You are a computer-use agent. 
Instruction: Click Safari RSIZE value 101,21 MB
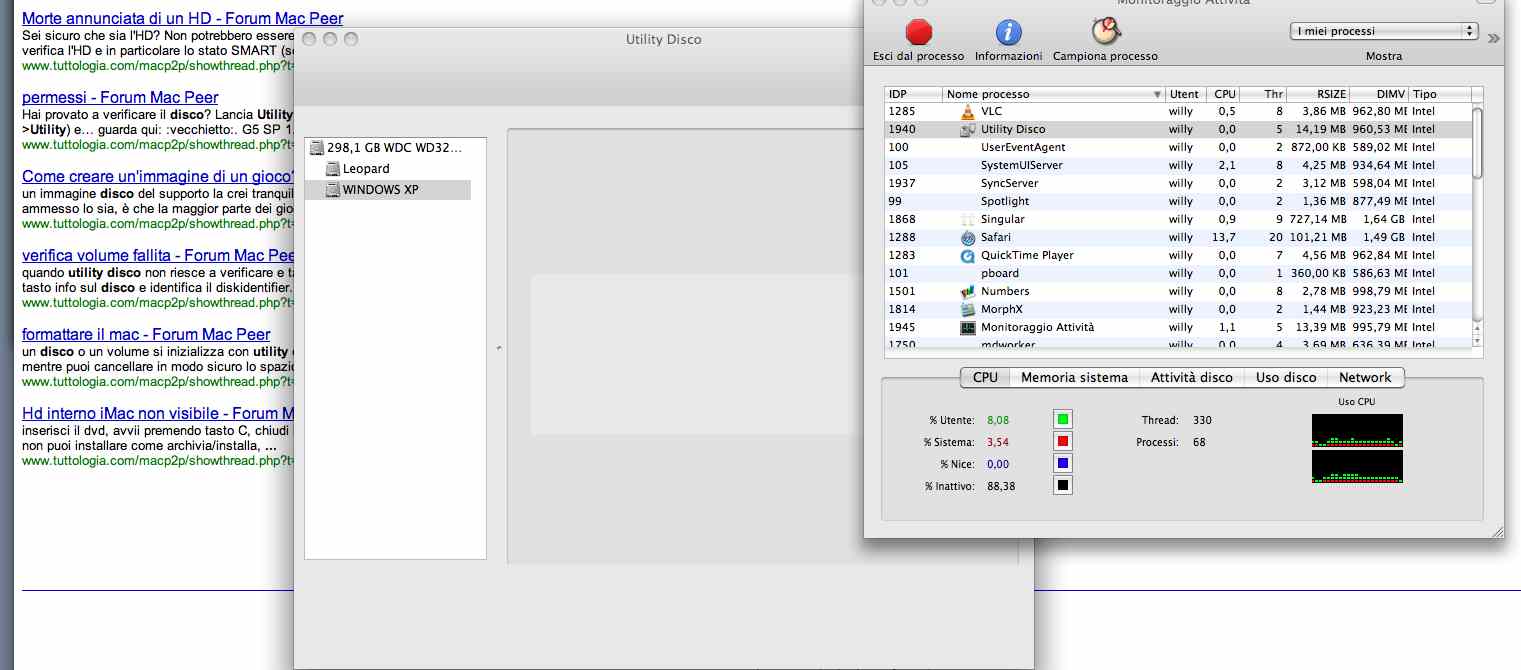point(1318,237)
